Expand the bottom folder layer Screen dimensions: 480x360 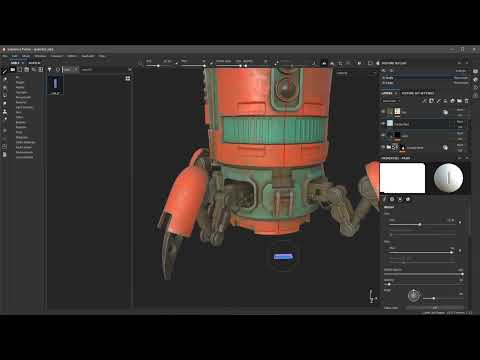tap(389, 147)
